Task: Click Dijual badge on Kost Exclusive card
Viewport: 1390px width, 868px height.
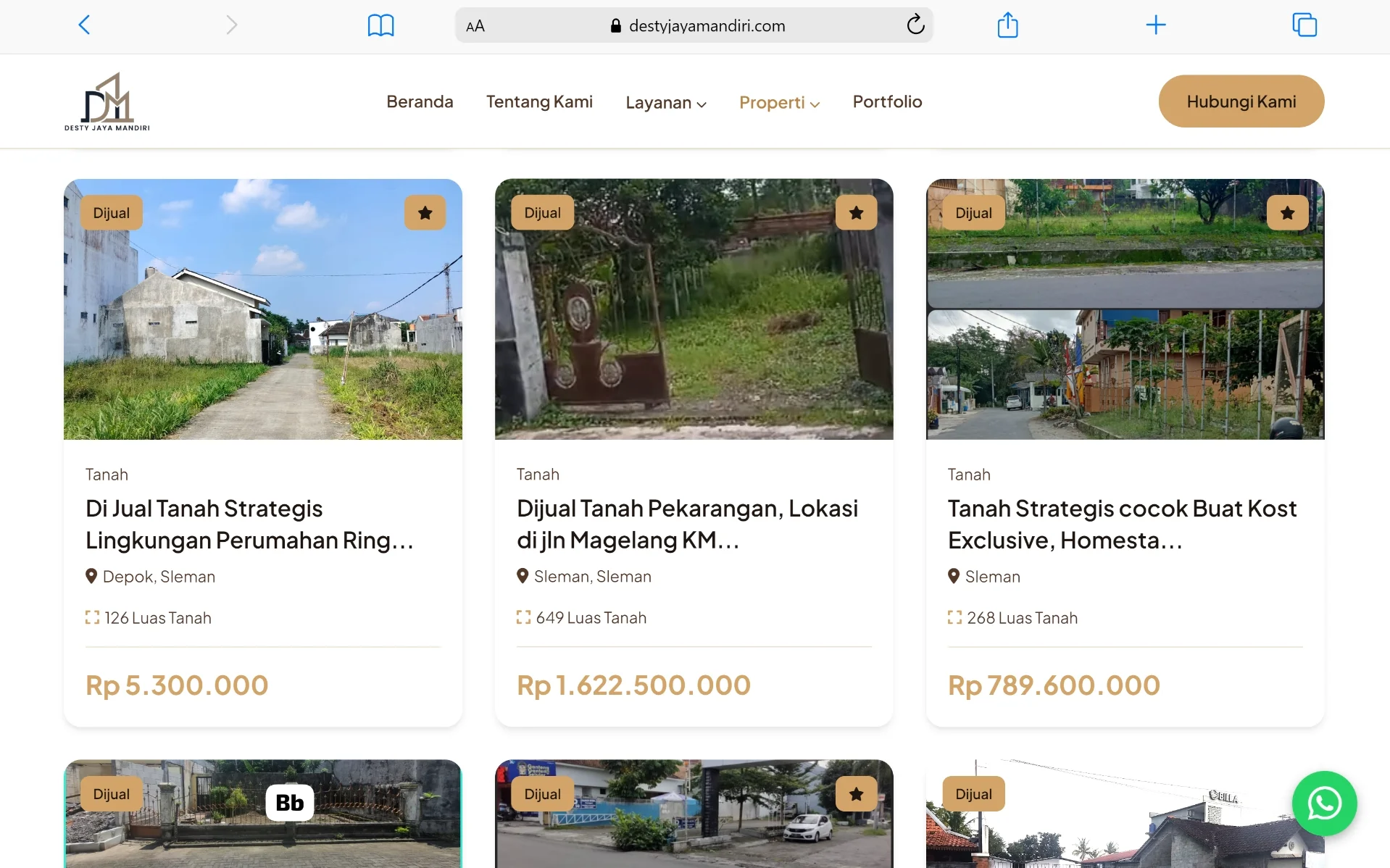Action: [x=973, y=213]
